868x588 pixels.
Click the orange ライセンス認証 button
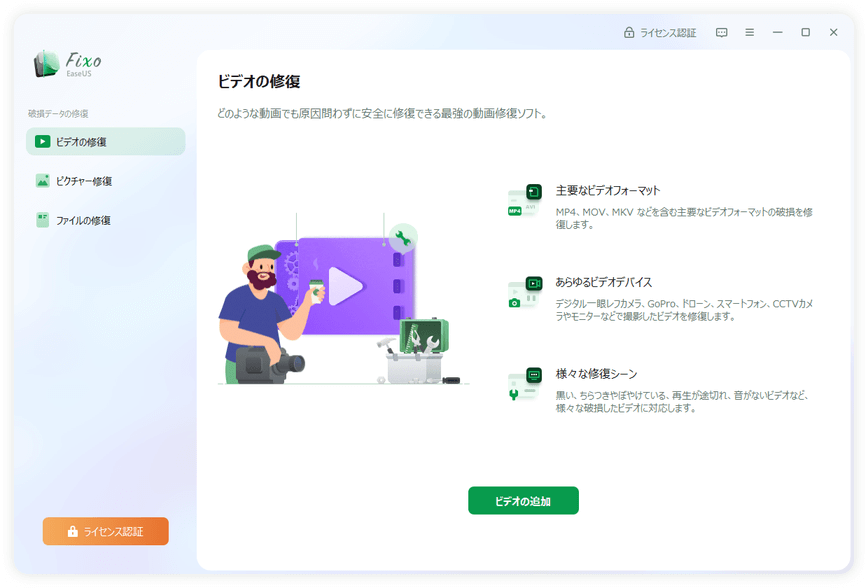coord(105,531)
